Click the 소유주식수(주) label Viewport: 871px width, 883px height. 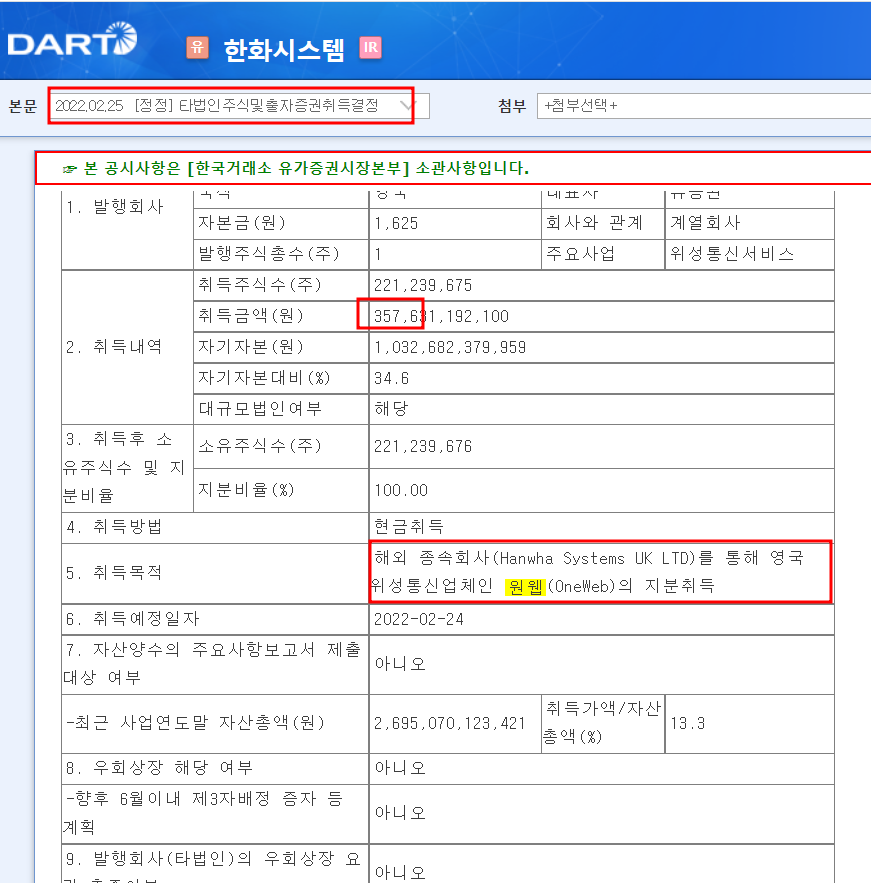coord(260,447)
